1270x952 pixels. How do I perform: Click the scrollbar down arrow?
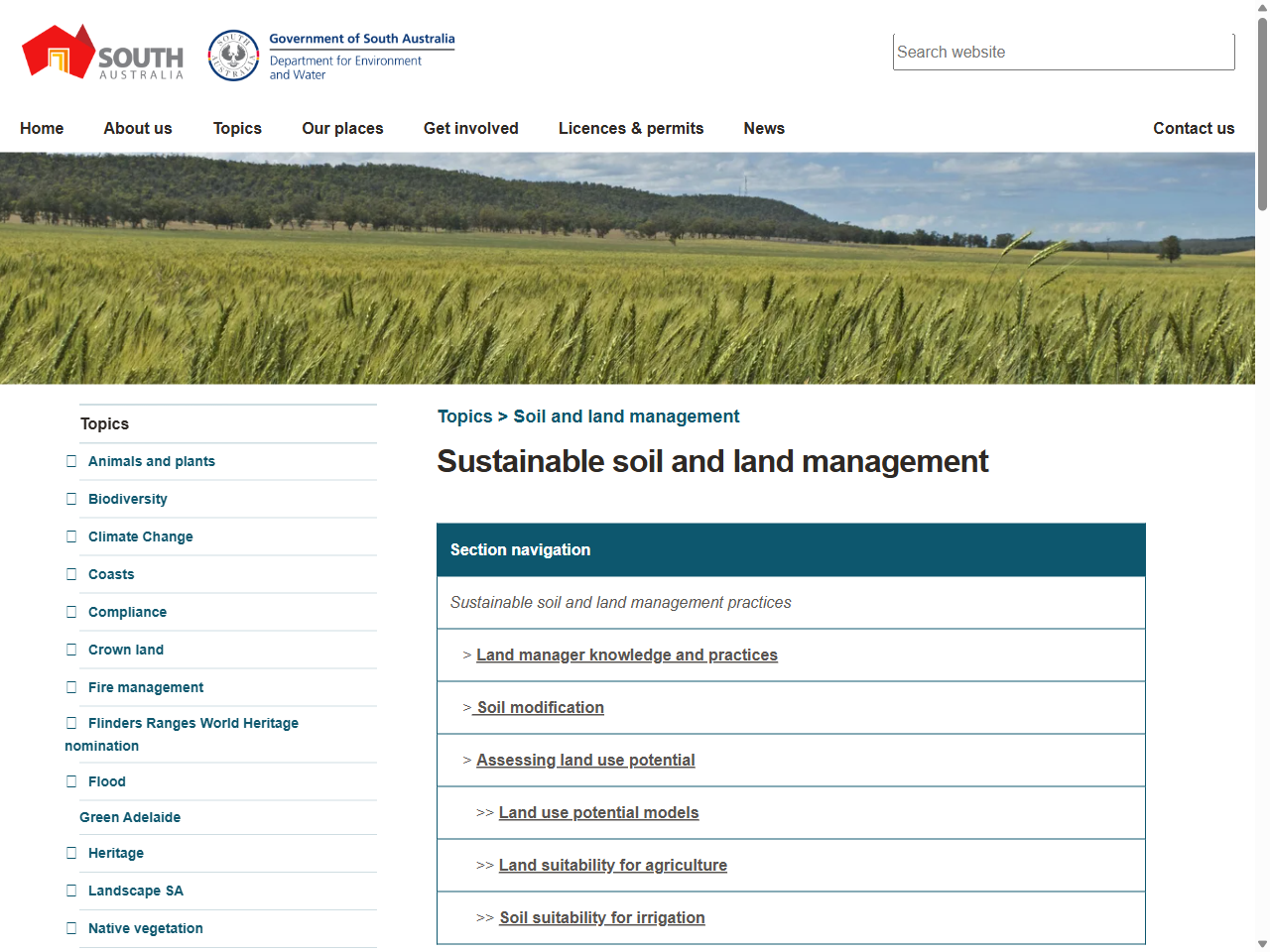(x=1262, y=944)
